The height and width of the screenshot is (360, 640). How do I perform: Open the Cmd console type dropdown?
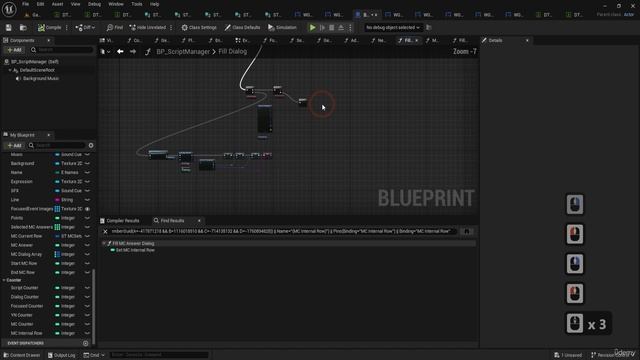pos(94,355)
